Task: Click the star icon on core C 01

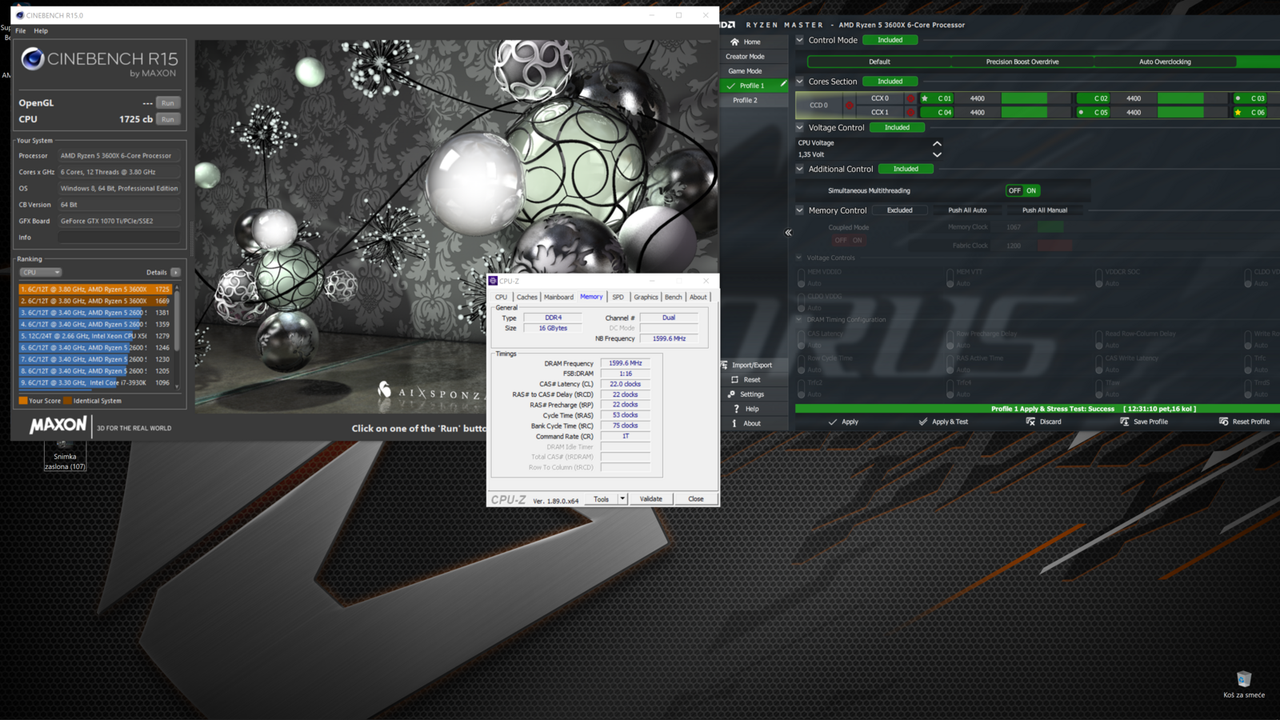Action: (924, 98)
